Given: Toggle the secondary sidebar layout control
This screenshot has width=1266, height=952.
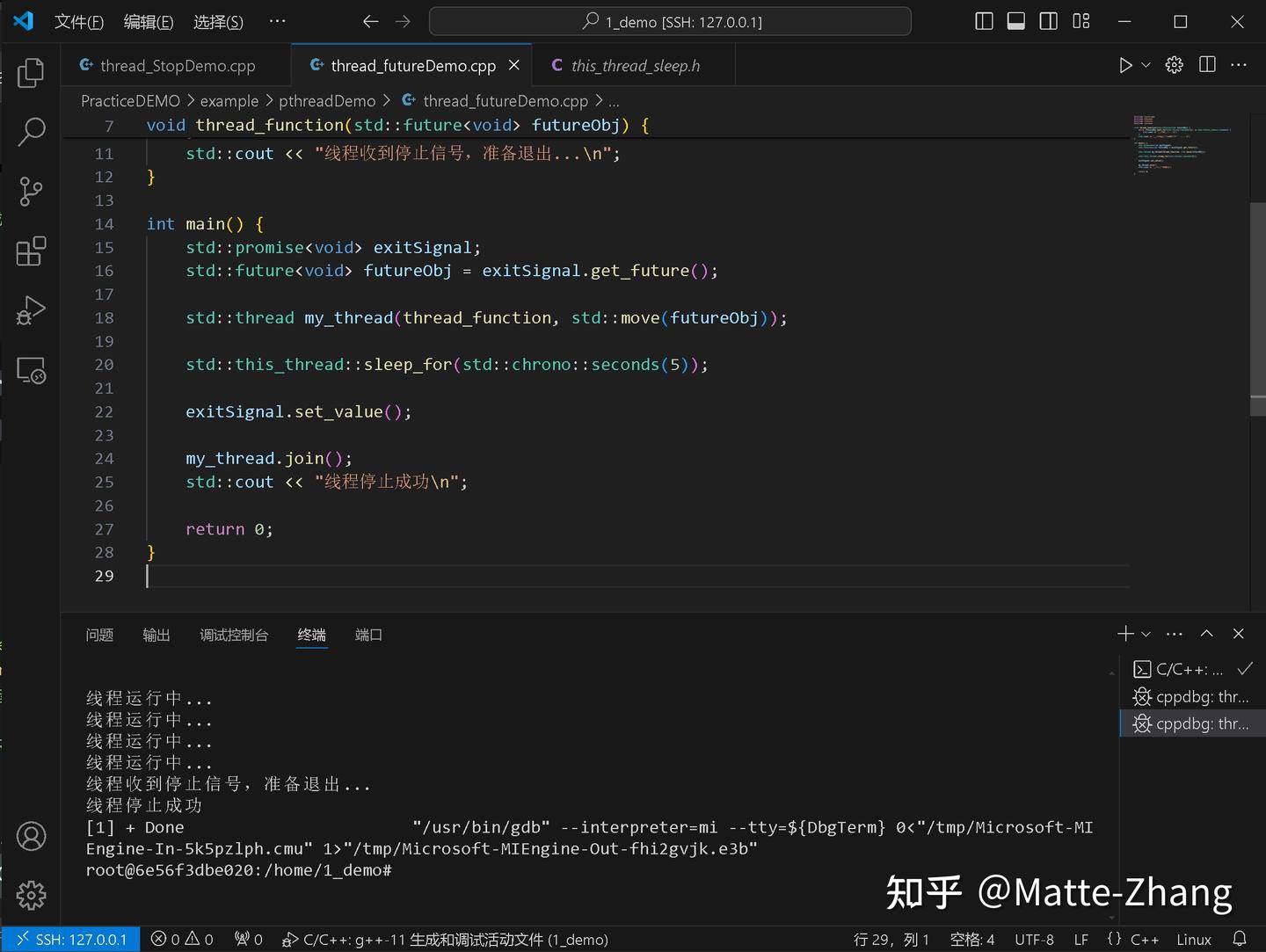Looking at the screenshot, I should coord(1048,21).
